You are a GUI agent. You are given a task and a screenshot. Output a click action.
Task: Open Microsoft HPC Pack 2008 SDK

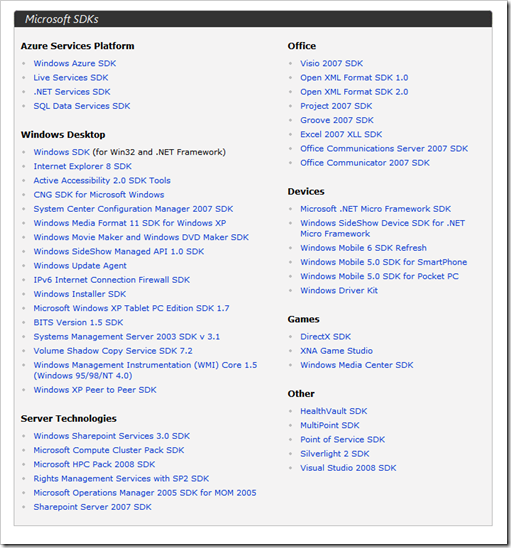tap(94, 464)
